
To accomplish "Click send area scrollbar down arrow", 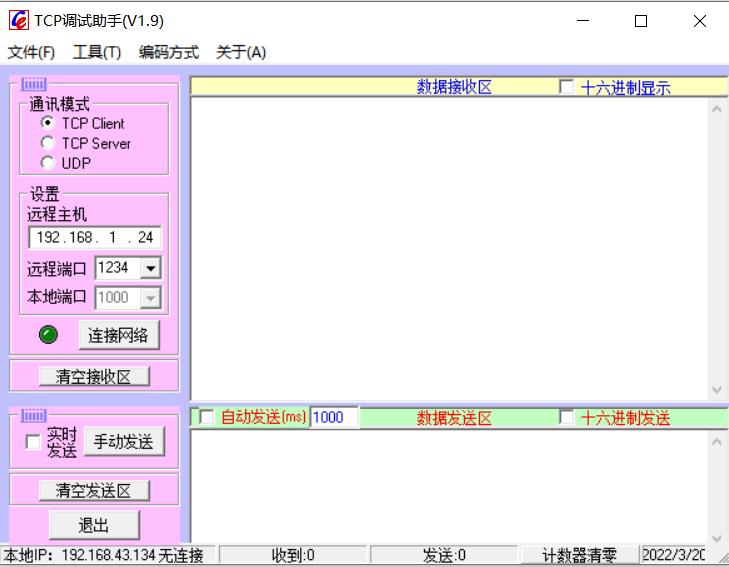I will pyautogui.click(x=716, y=537).
